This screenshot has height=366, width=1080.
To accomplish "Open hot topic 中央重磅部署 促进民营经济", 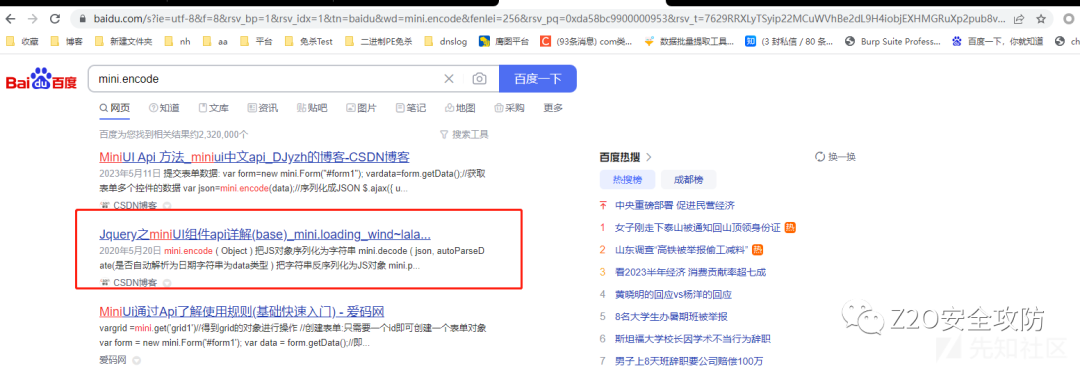I will 675,205.
